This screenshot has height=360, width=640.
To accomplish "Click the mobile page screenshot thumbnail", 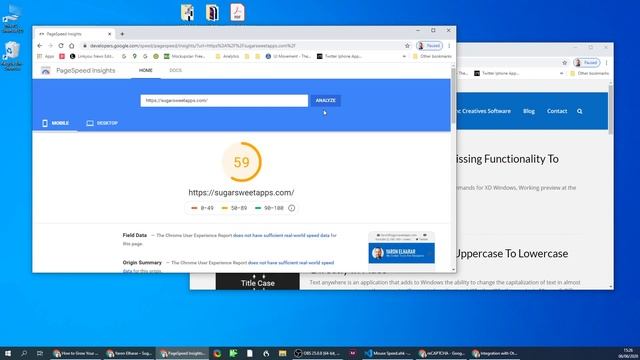I will pyautogui.click(x=401, y=250).
